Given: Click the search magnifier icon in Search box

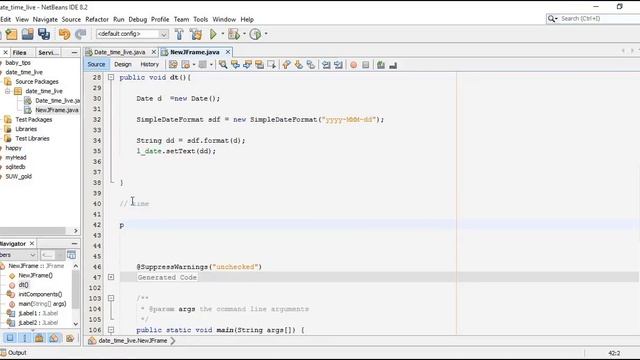Looking at the screenshot, I should (x=552, y=19).
